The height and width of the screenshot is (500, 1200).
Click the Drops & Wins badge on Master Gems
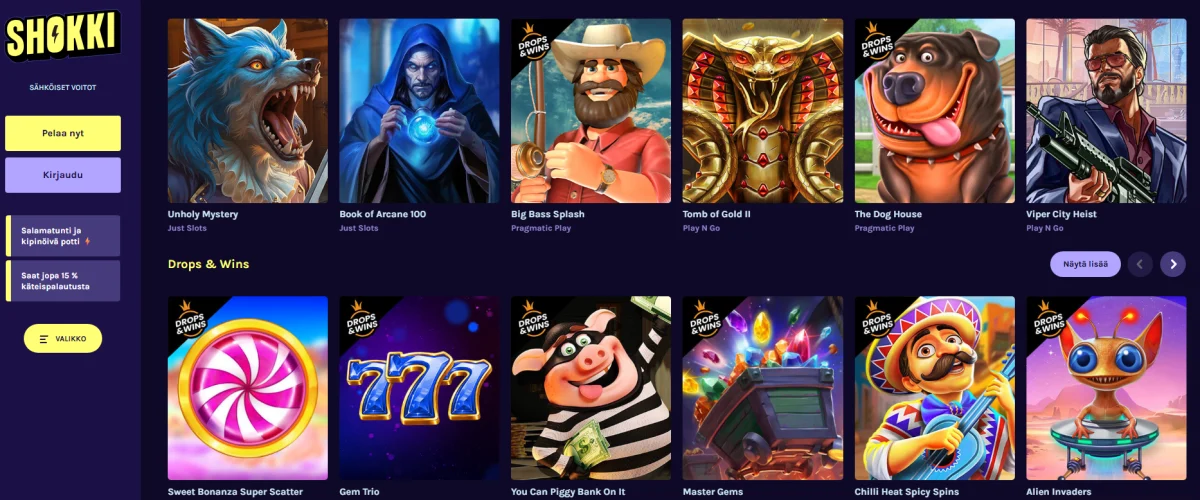706,319
